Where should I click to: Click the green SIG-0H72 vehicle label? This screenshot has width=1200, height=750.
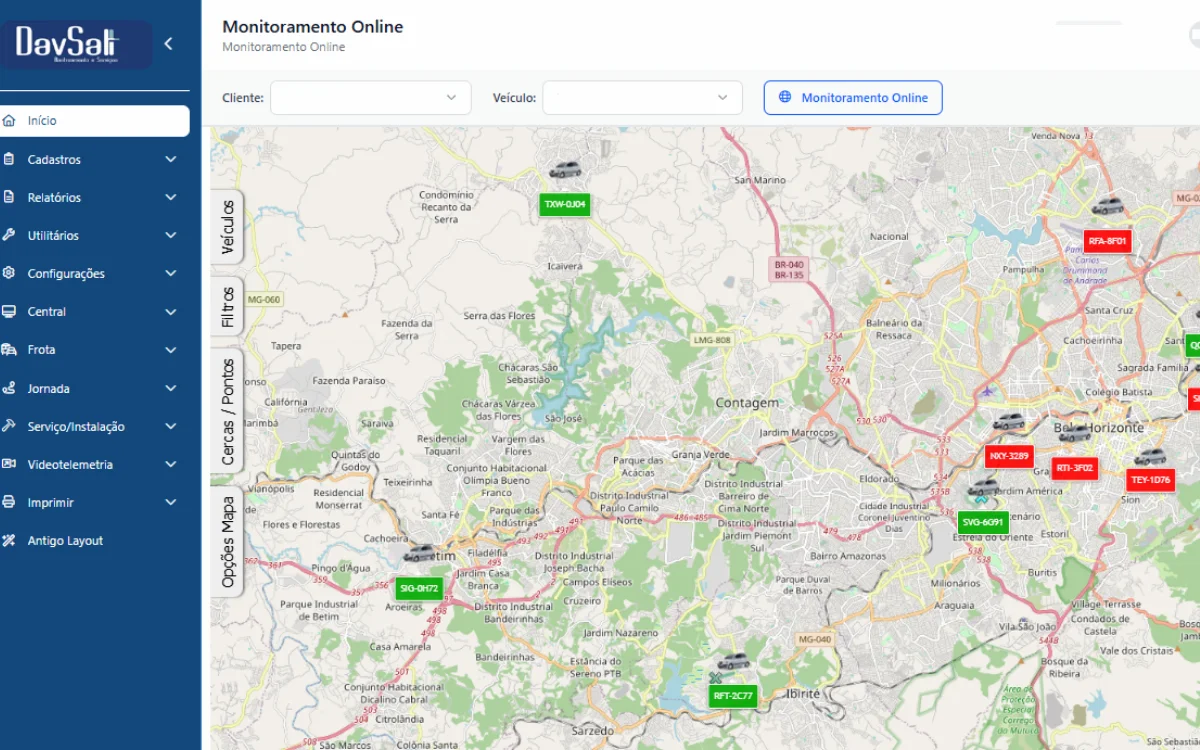pyautogui.click(x=419, y=588)
